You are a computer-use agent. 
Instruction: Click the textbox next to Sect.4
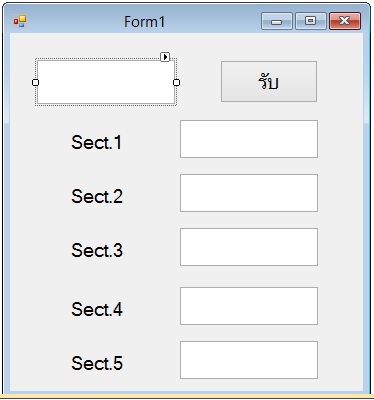pyautogui.click(x=249, y=306)
